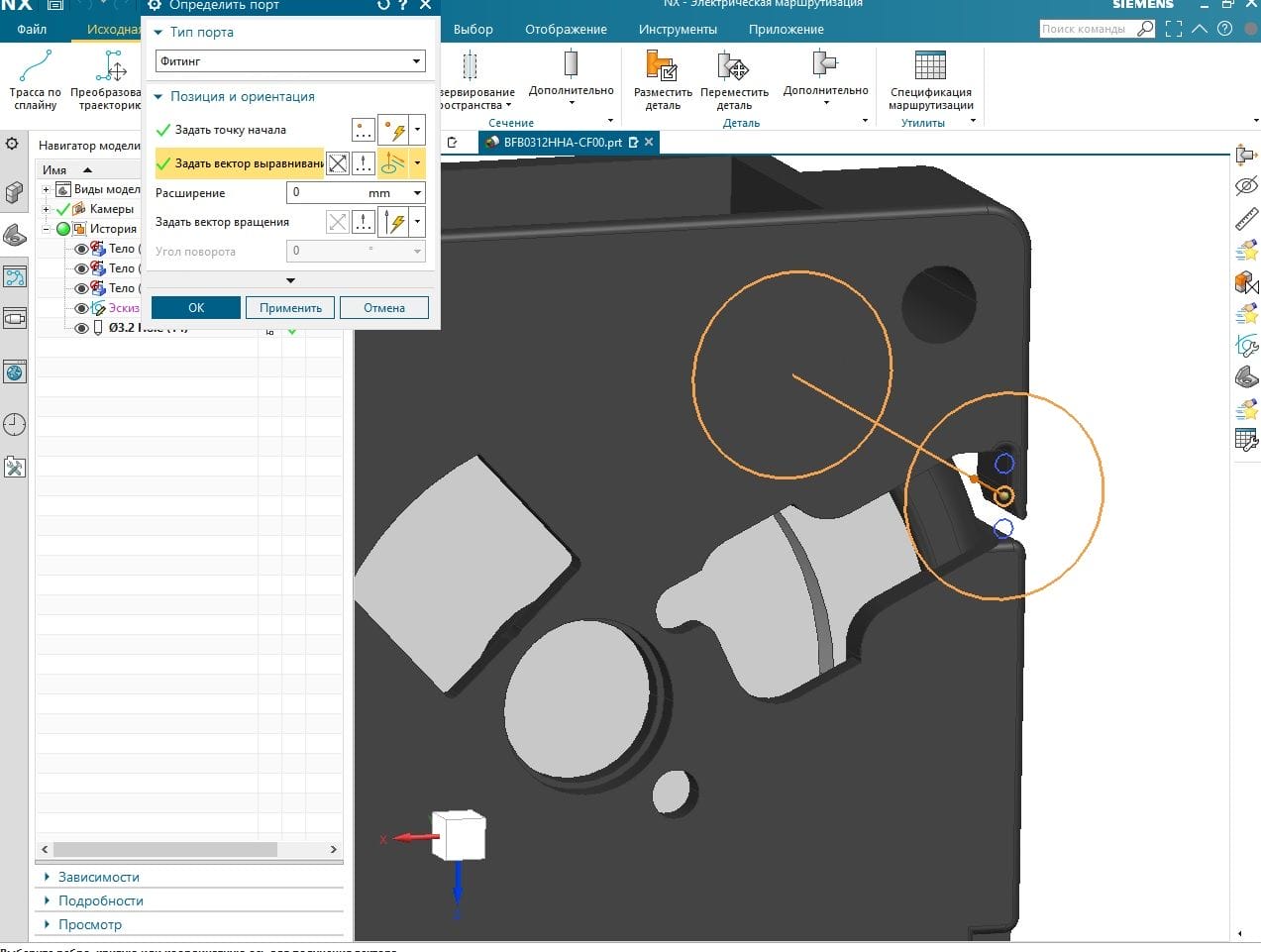Reset the Define Port dialog

tap(384, 5)
